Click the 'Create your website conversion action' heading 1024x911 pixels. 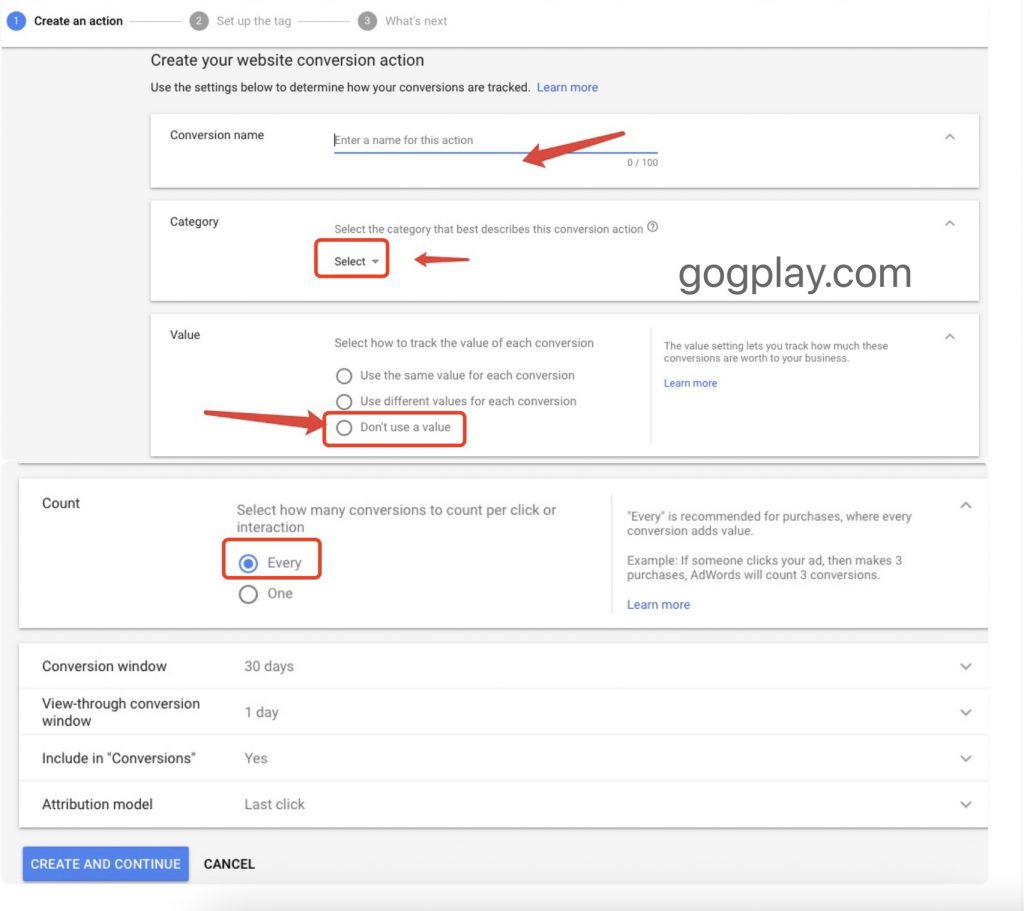pyautogui.click(x=287, y=60)
